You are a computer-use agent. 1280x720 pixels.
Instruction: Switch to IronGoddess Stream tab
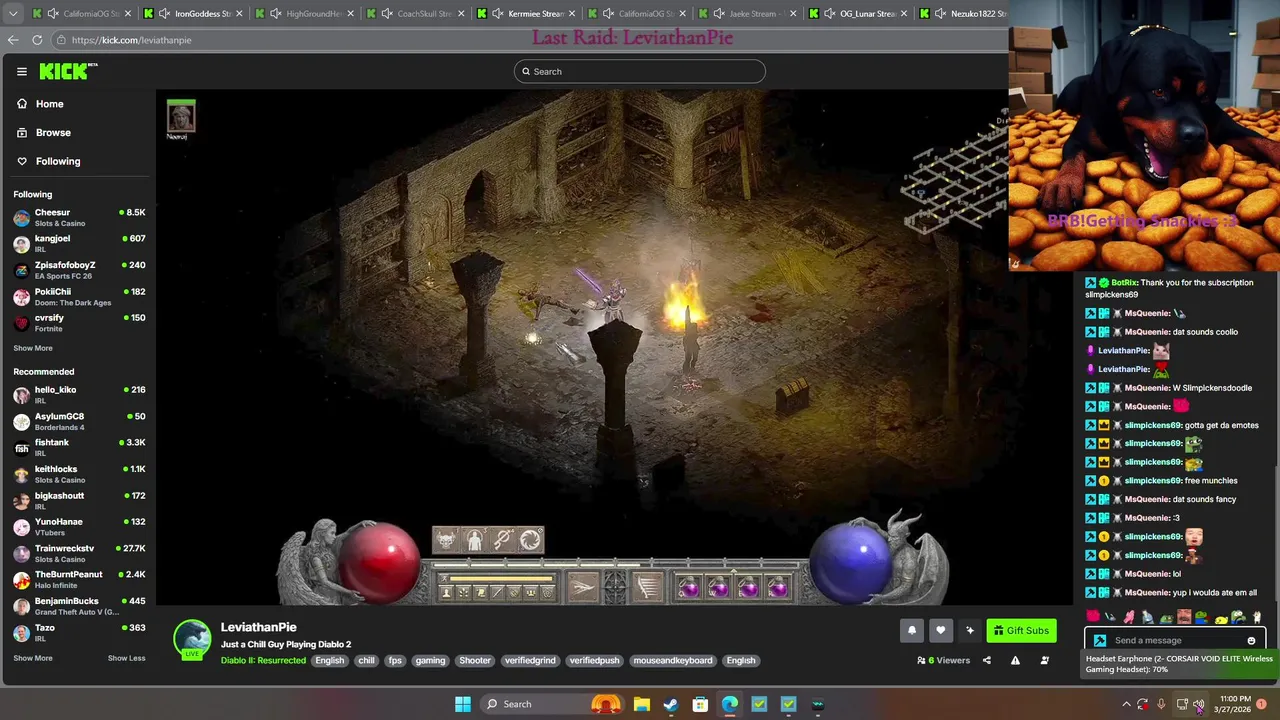[x=194, y=14]
